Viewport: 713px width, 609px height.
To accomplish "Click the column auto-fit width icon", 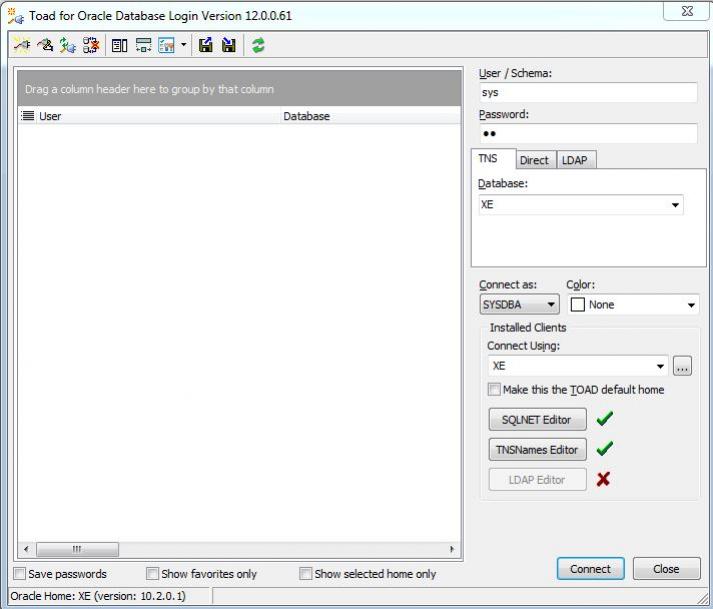I will (143, 45).
